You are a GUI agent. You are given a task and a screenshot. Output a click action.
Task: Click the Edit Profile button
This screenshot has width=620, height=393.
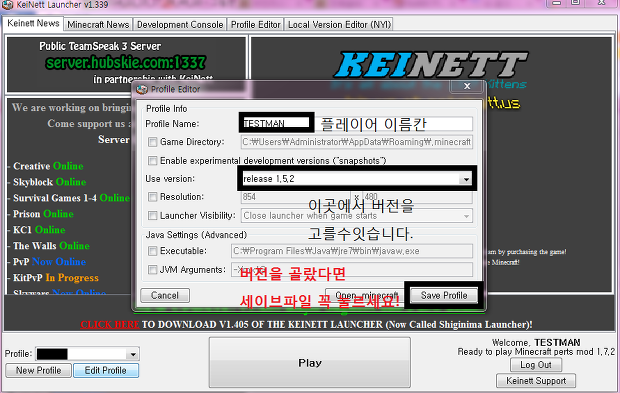click(106, 370)
